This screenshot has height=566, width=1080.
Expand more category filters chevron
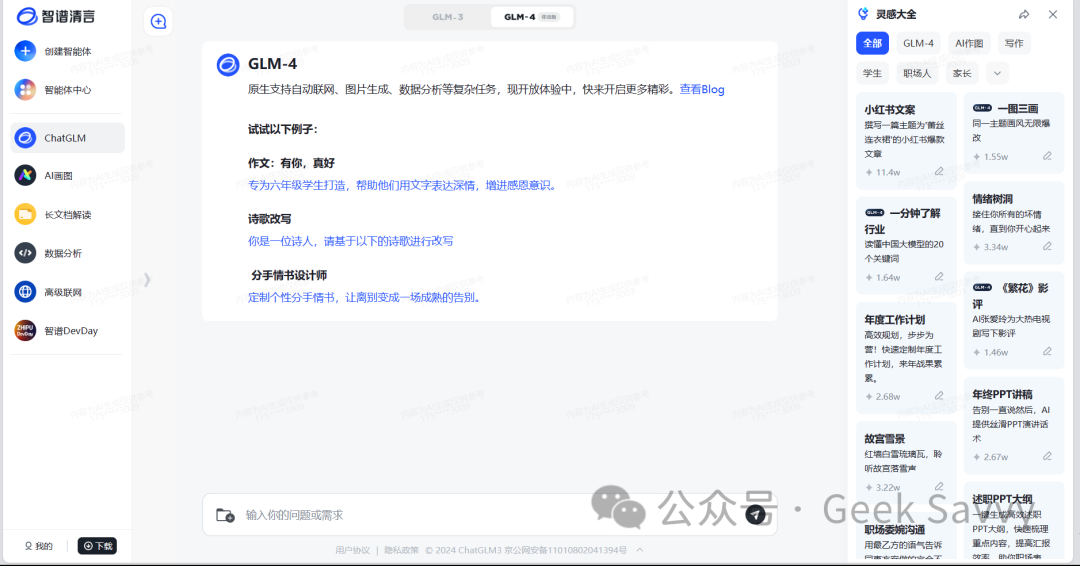point(997,73)
